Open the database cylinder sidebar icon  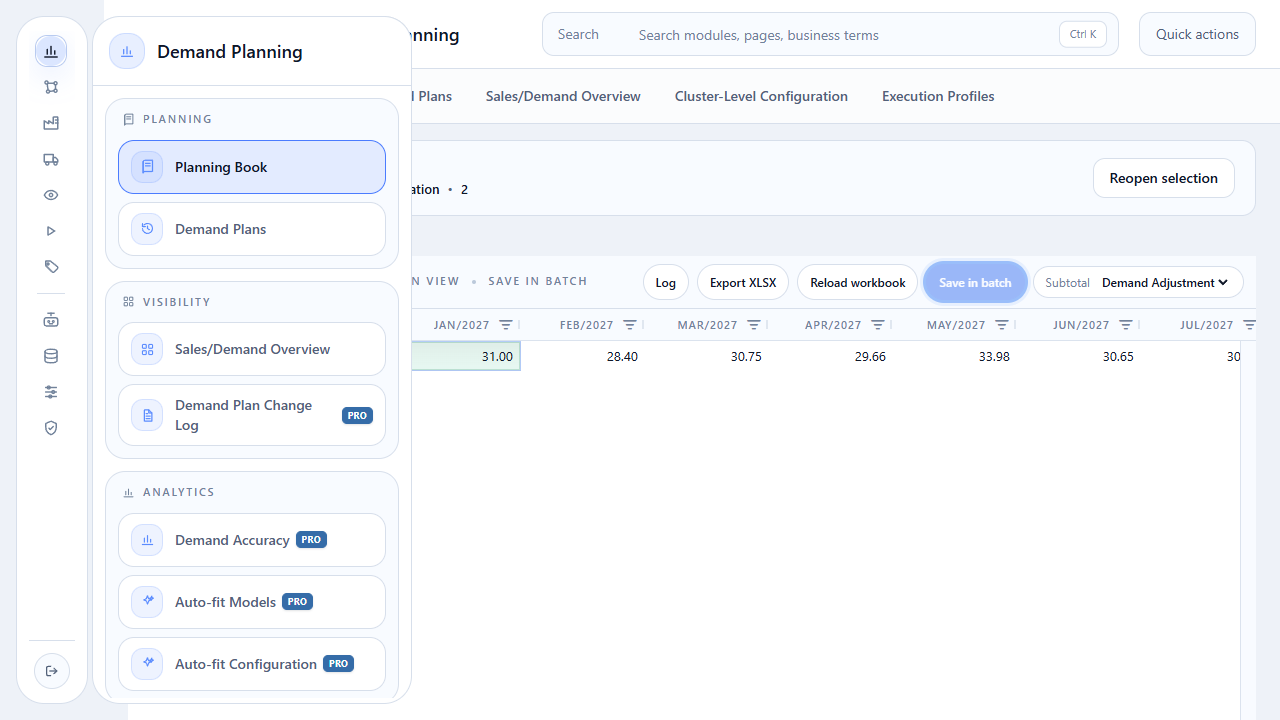pos(51,356)
